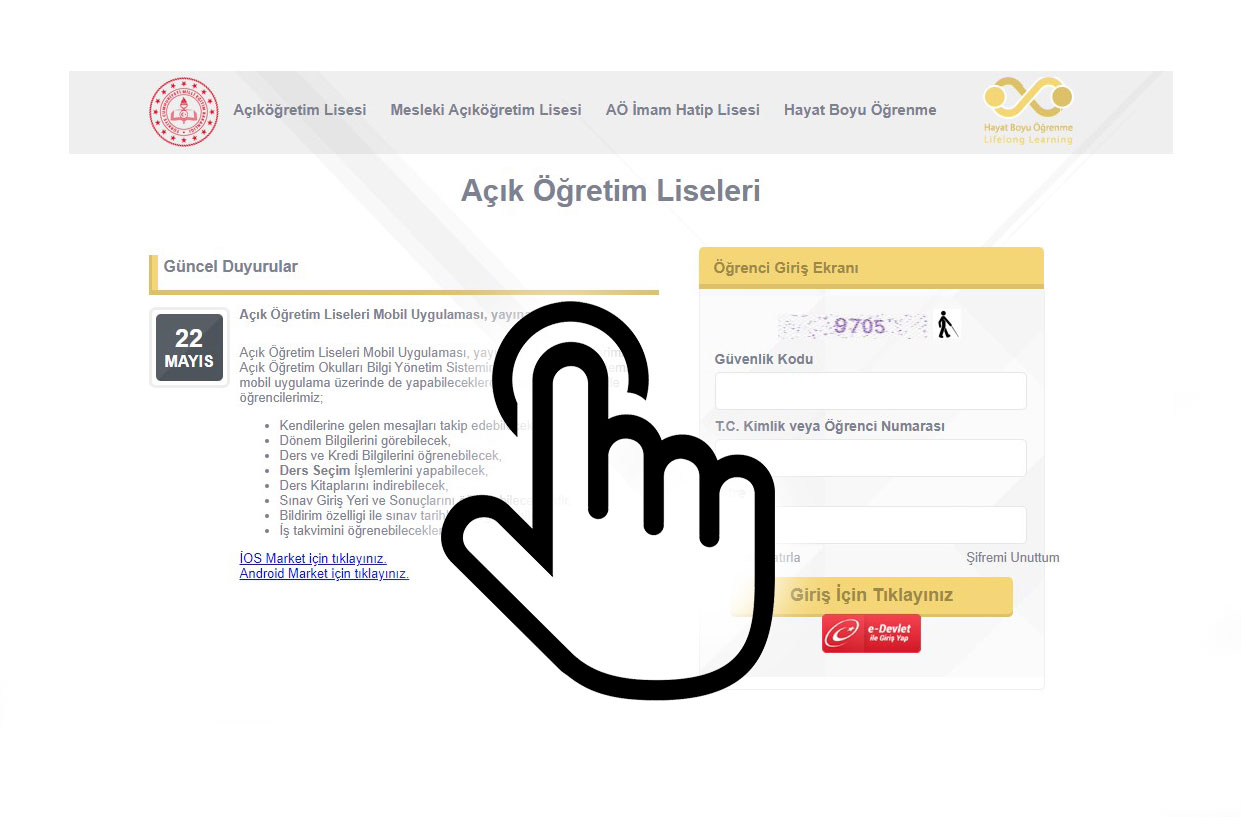The height and width of the screenshot is (817, 1241).
Task: Click the Ministry of Education red emblem logo
Action: coord(183,112)
